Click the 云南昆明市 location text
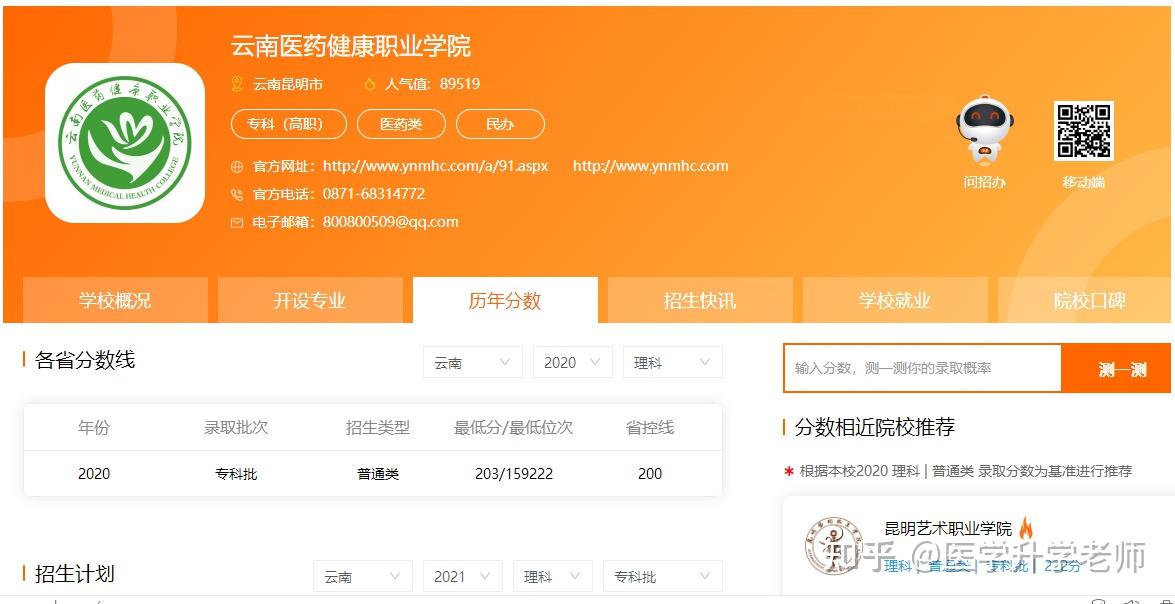Screen dimensions: 1175x604 [288, 84]
